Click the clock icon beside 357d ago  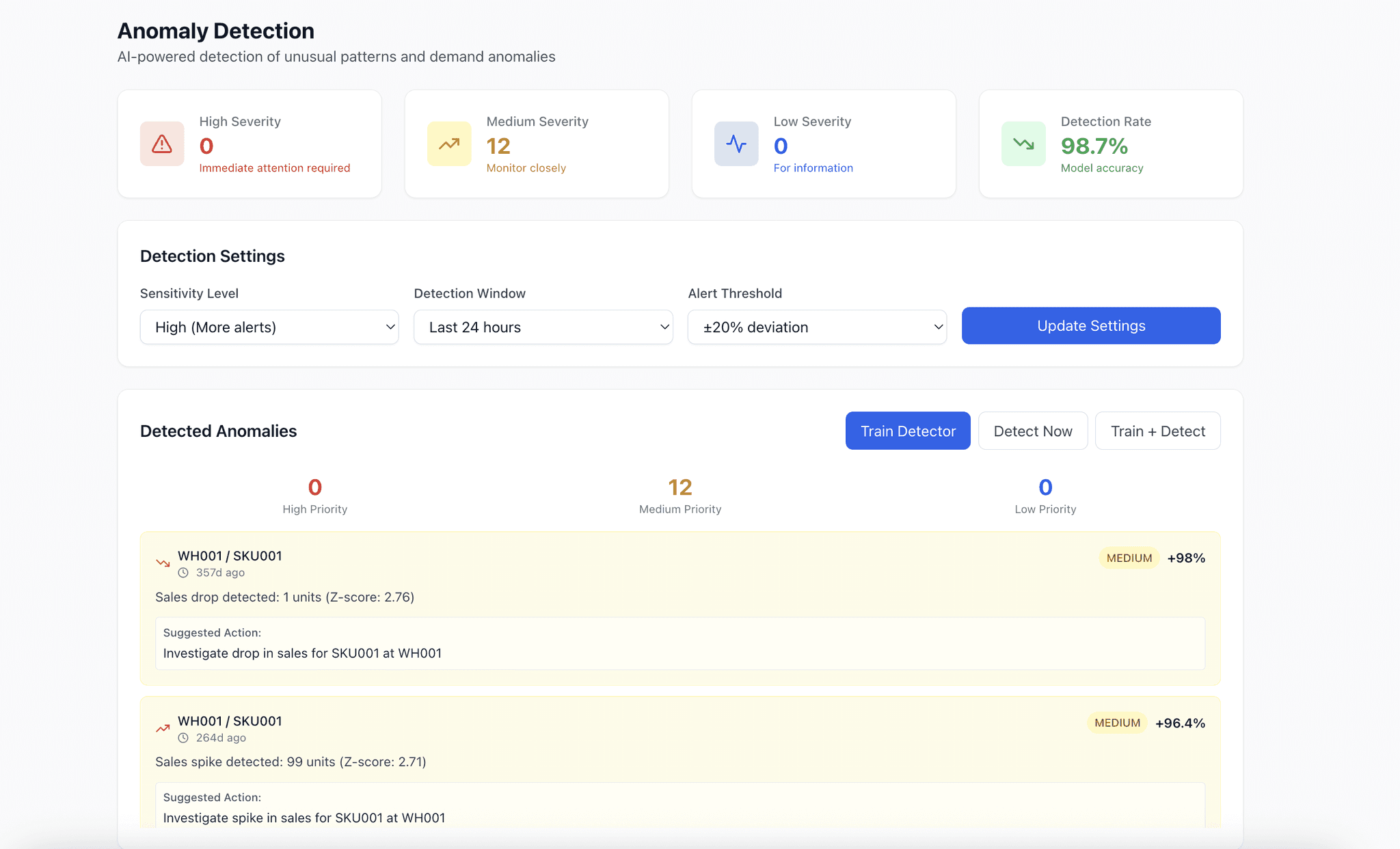(x=183, y=573)
